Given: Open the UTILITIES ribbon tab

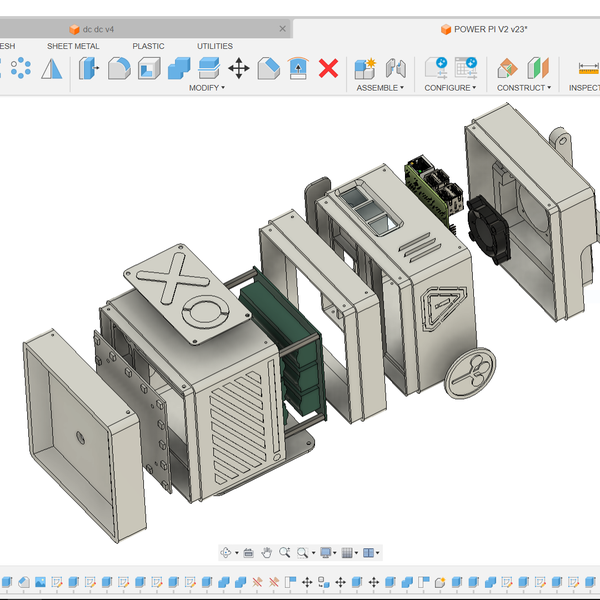Looking at the screenshot, I should [214, 46].
